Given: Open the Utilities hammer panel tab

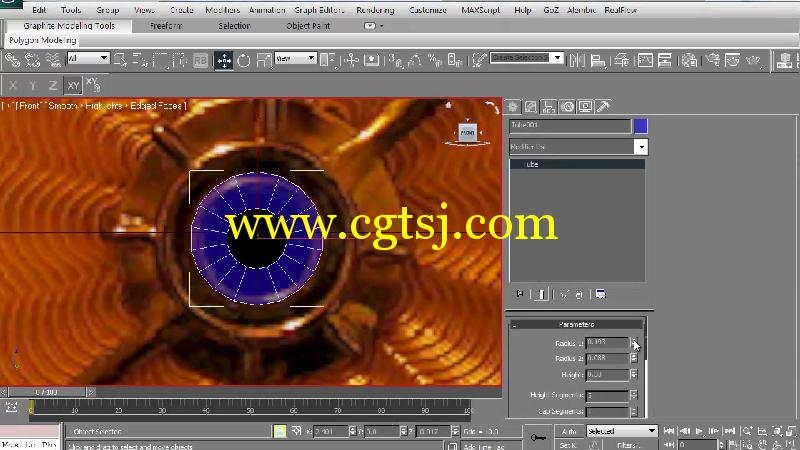Looking at the screenshot, I should point(604,106).
